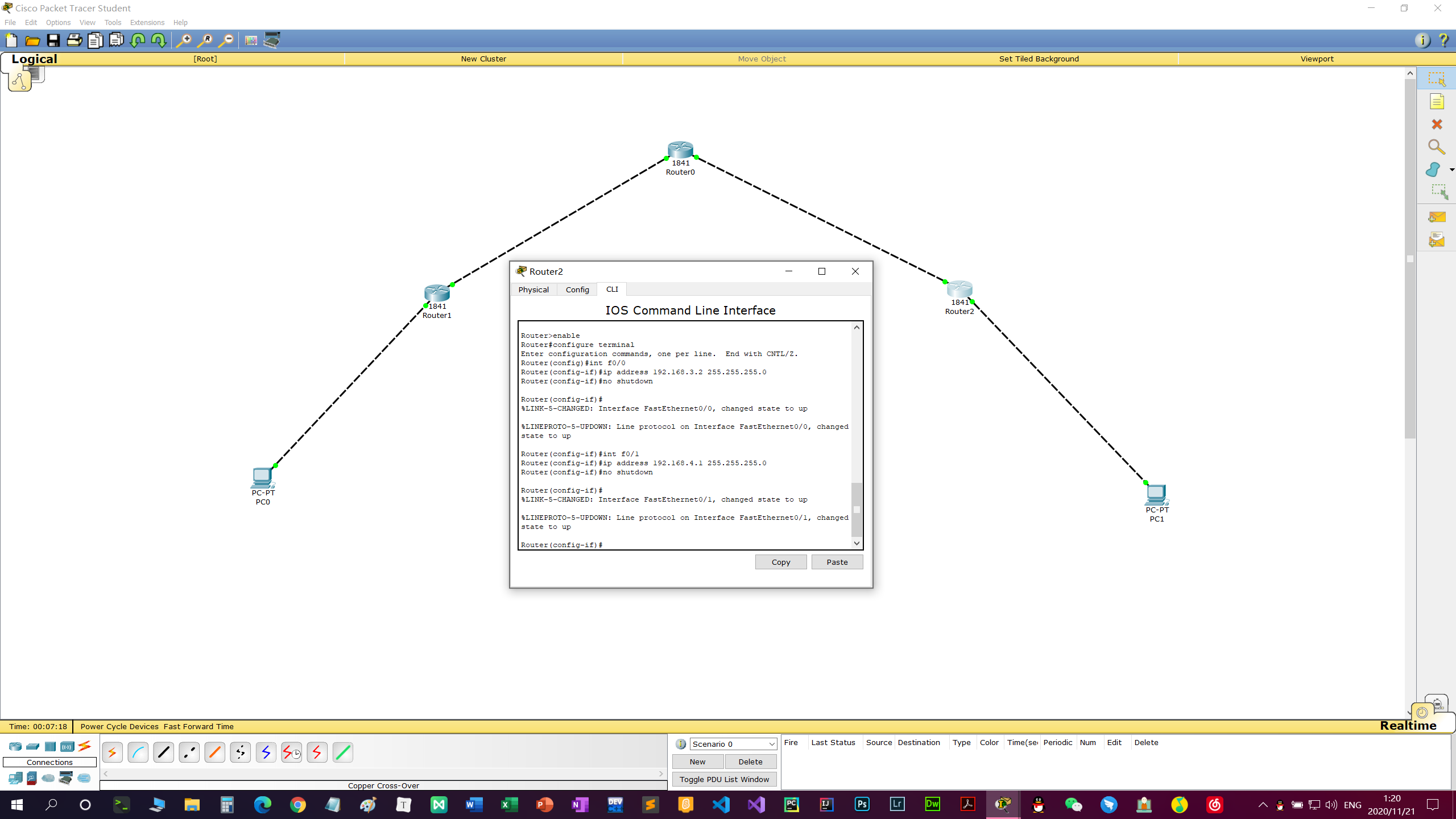Create a new network file

click(x=11, y=40)
